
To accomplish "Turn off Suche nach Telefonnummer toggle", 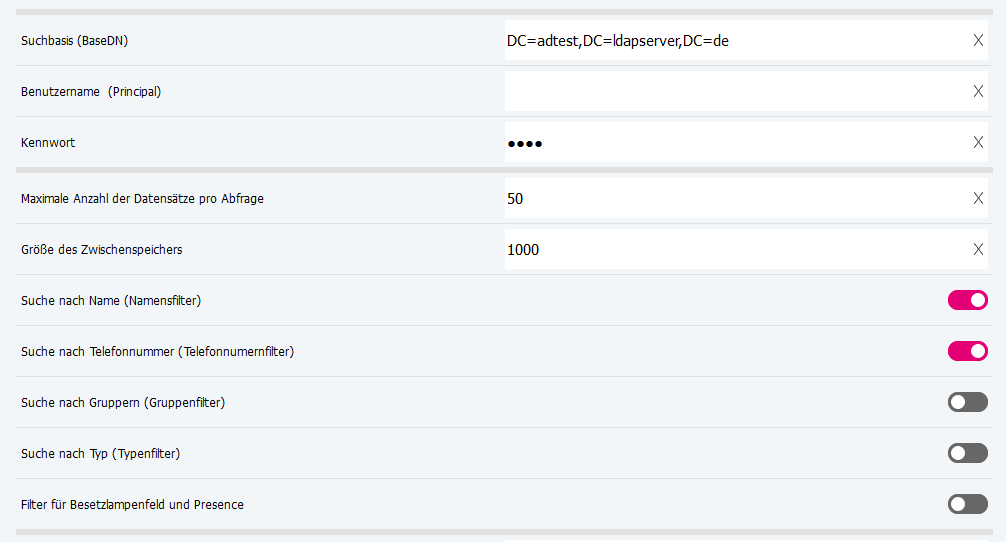I will 967,351.
